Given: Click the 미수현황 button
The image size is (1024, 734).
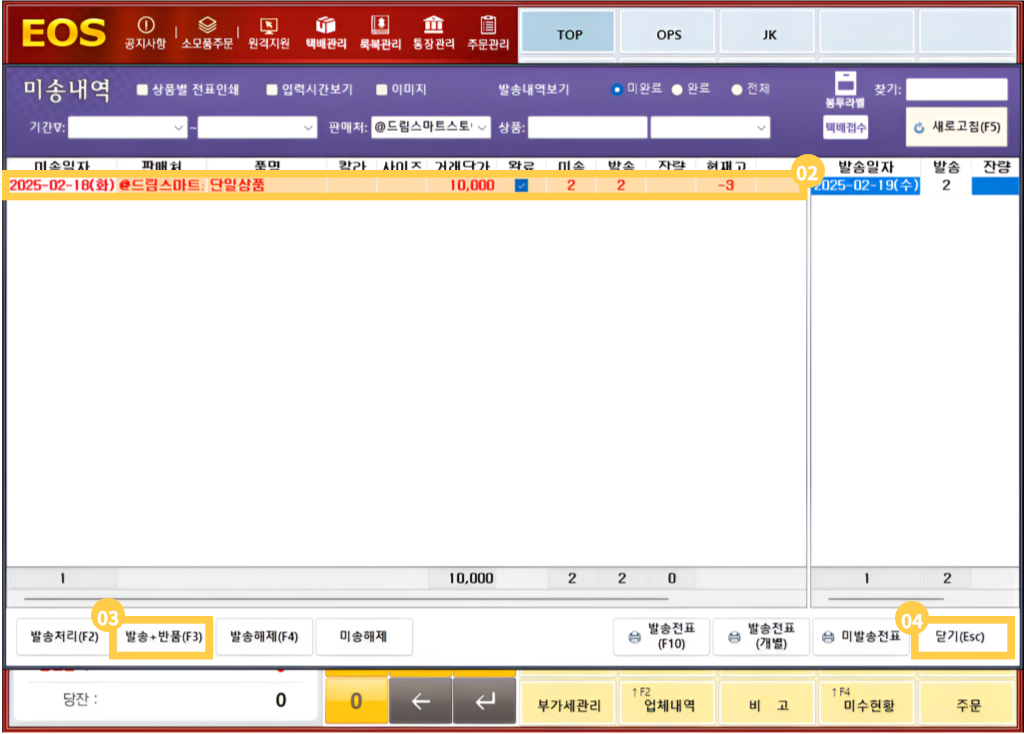Looking at the screenshot, I should tap(869, 703).
